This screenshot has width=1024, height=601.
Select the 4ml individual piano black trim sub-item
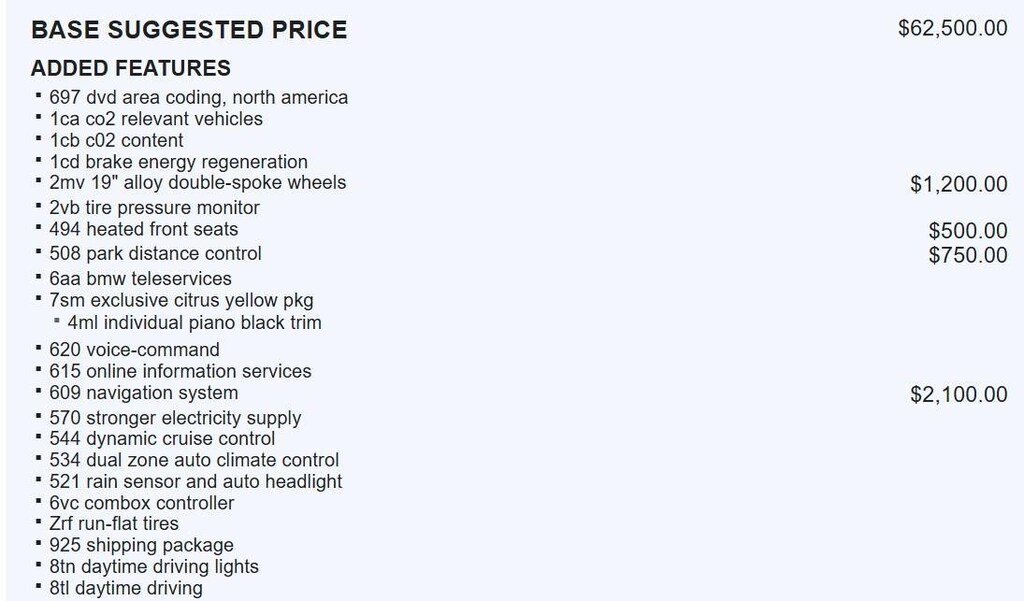click(194, 323)
